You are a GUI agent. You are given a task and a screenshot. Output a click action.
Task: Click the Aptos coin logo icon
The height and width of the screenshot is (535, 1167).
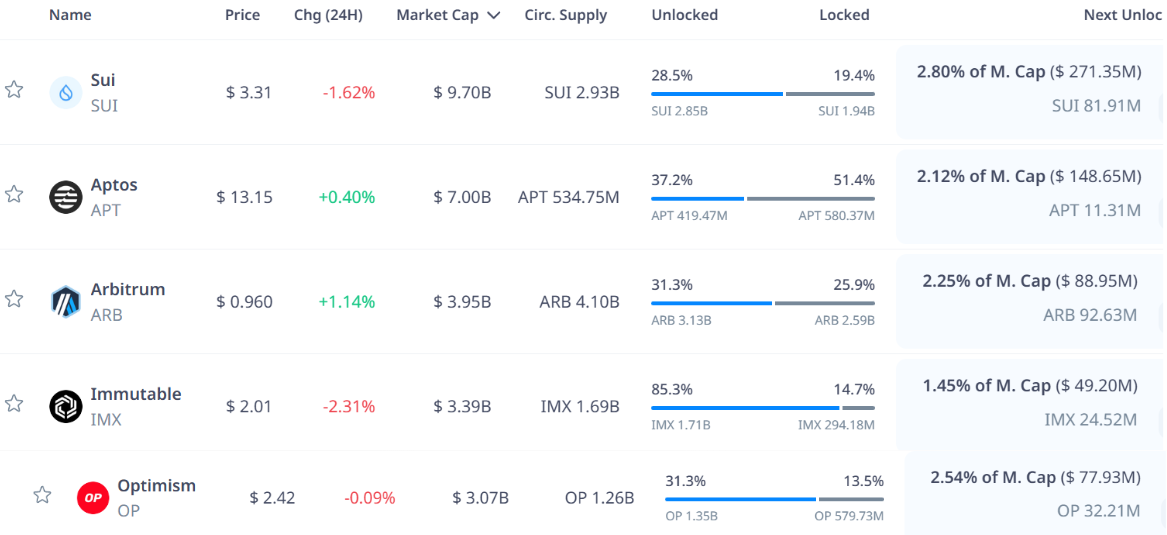click(x=66, y=197)
